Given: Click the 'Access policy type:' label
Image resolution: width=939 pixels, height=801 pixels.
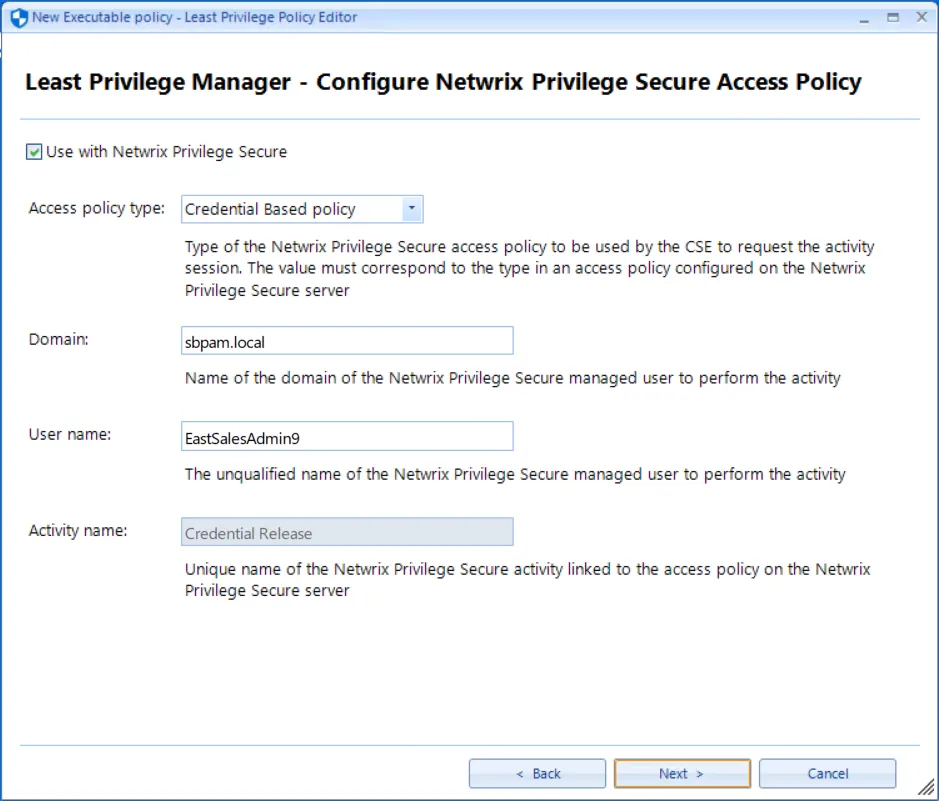Looking at the screenshot, I should tap(96, 208).
